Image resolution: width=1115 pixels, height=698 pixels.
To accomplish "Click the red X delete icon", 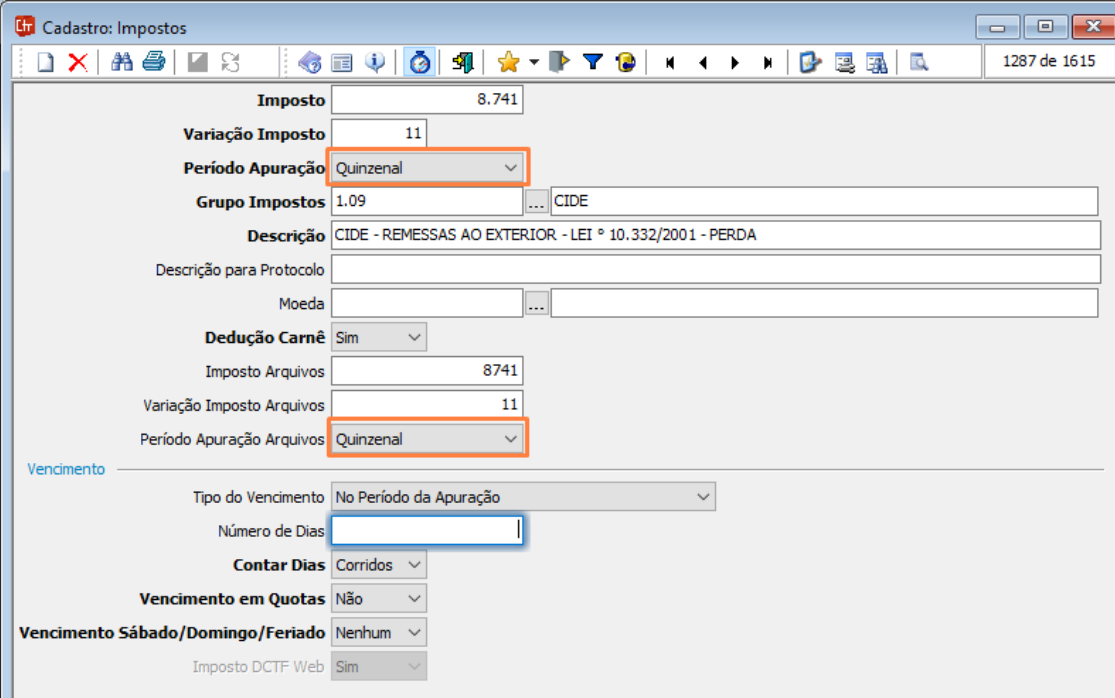I will point(77,63).
